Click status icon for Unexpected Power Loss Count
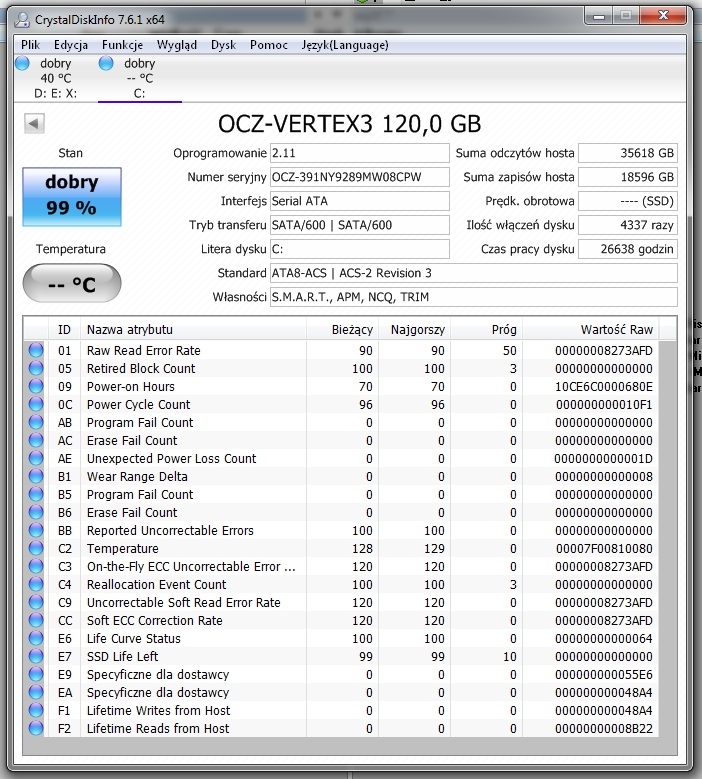The width and height of the screenshot is (702, 779). (36, 458)
